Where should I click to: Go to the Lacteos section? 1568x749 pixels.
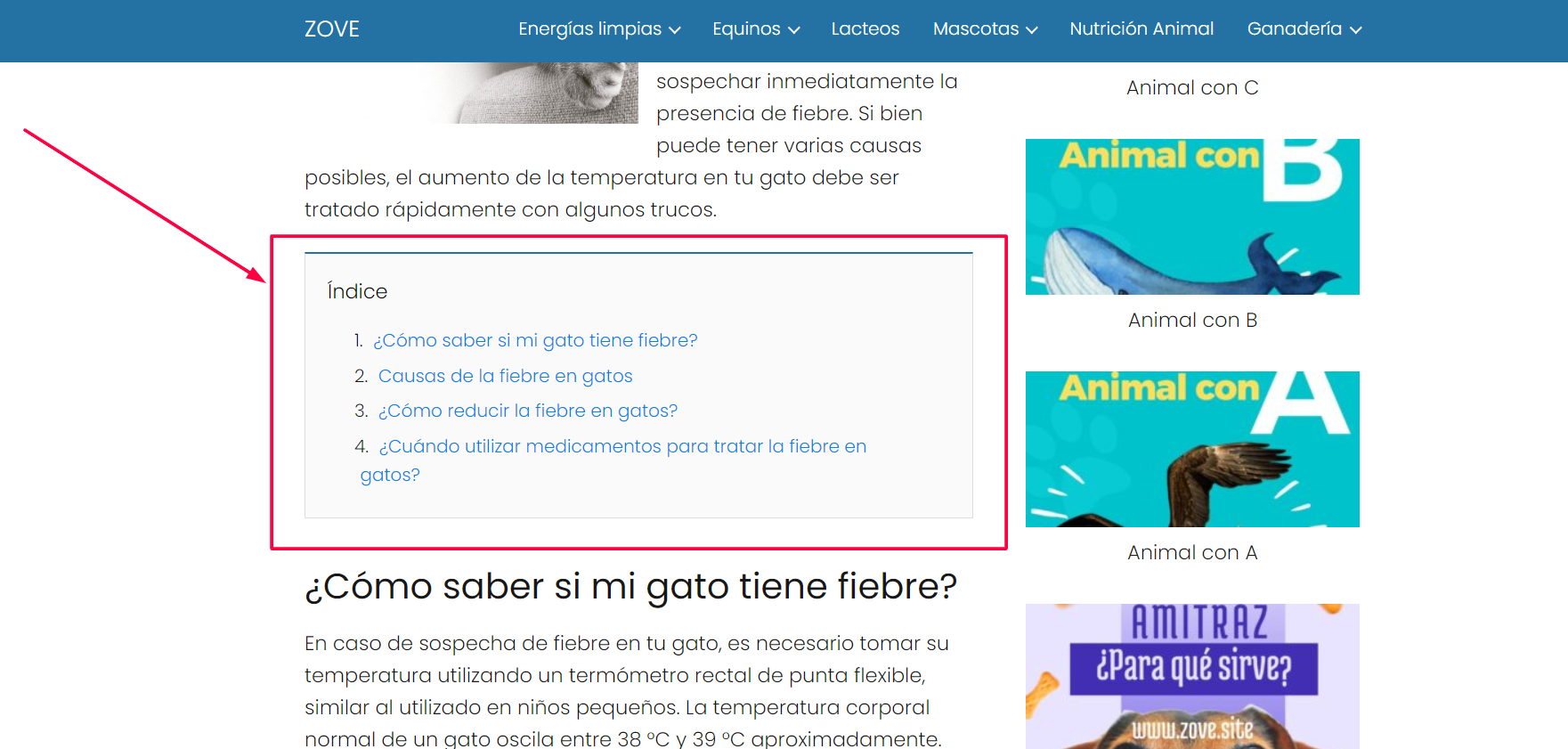coord(865,29)
